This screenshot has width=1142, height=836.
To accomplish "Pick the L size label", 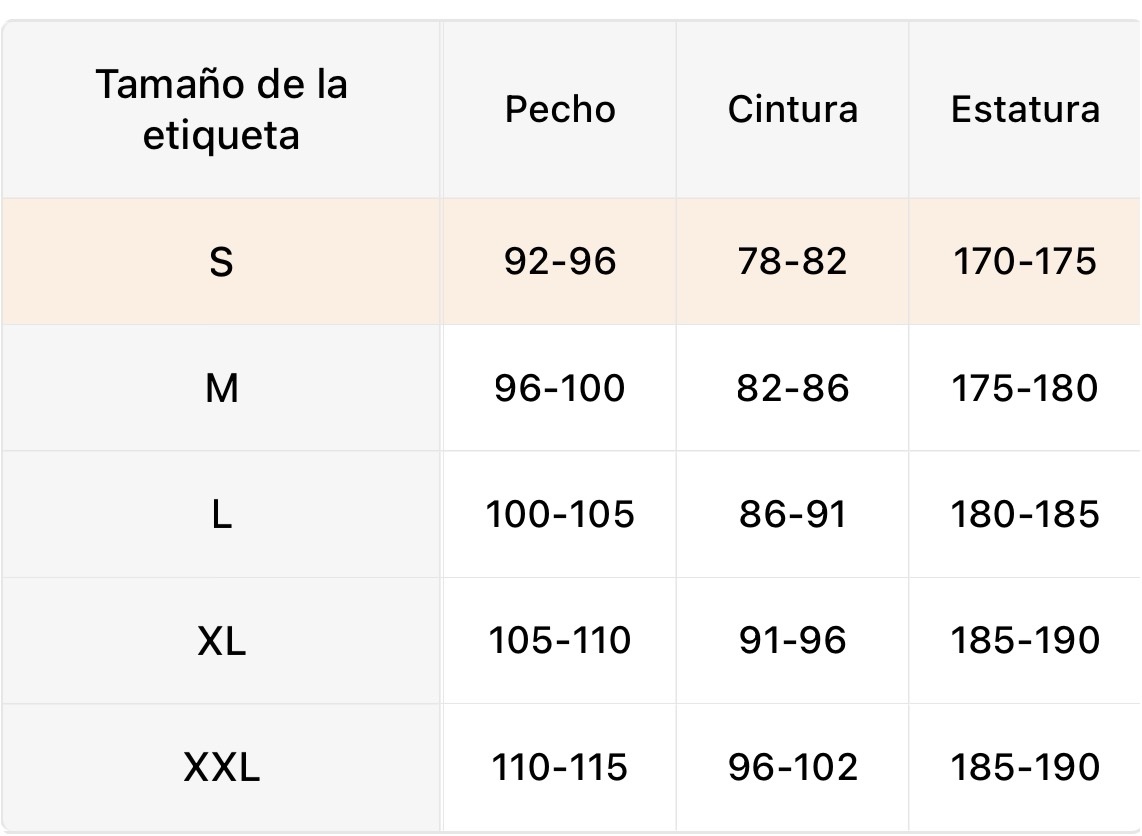I will [x=221, y=515].
